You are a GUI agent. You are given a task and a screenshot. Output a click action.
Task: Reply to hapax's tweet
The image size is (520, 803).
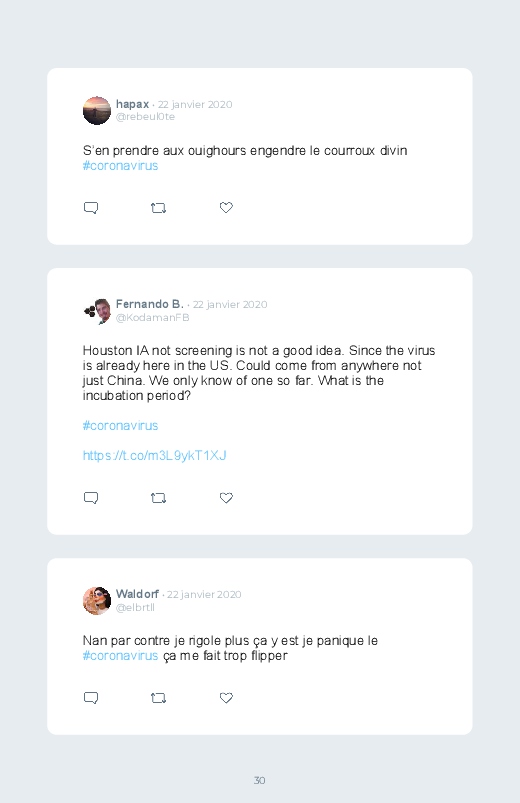coord(91,207)
